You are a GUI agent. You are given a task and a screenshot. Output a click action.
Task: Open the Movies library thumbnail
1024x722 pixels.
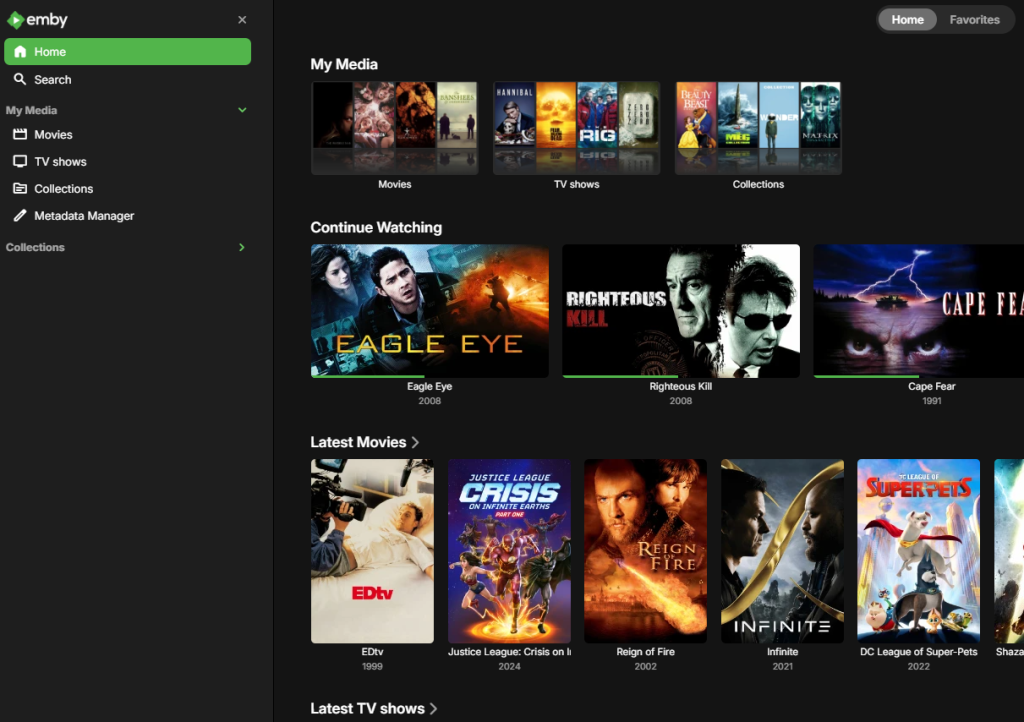394,128
